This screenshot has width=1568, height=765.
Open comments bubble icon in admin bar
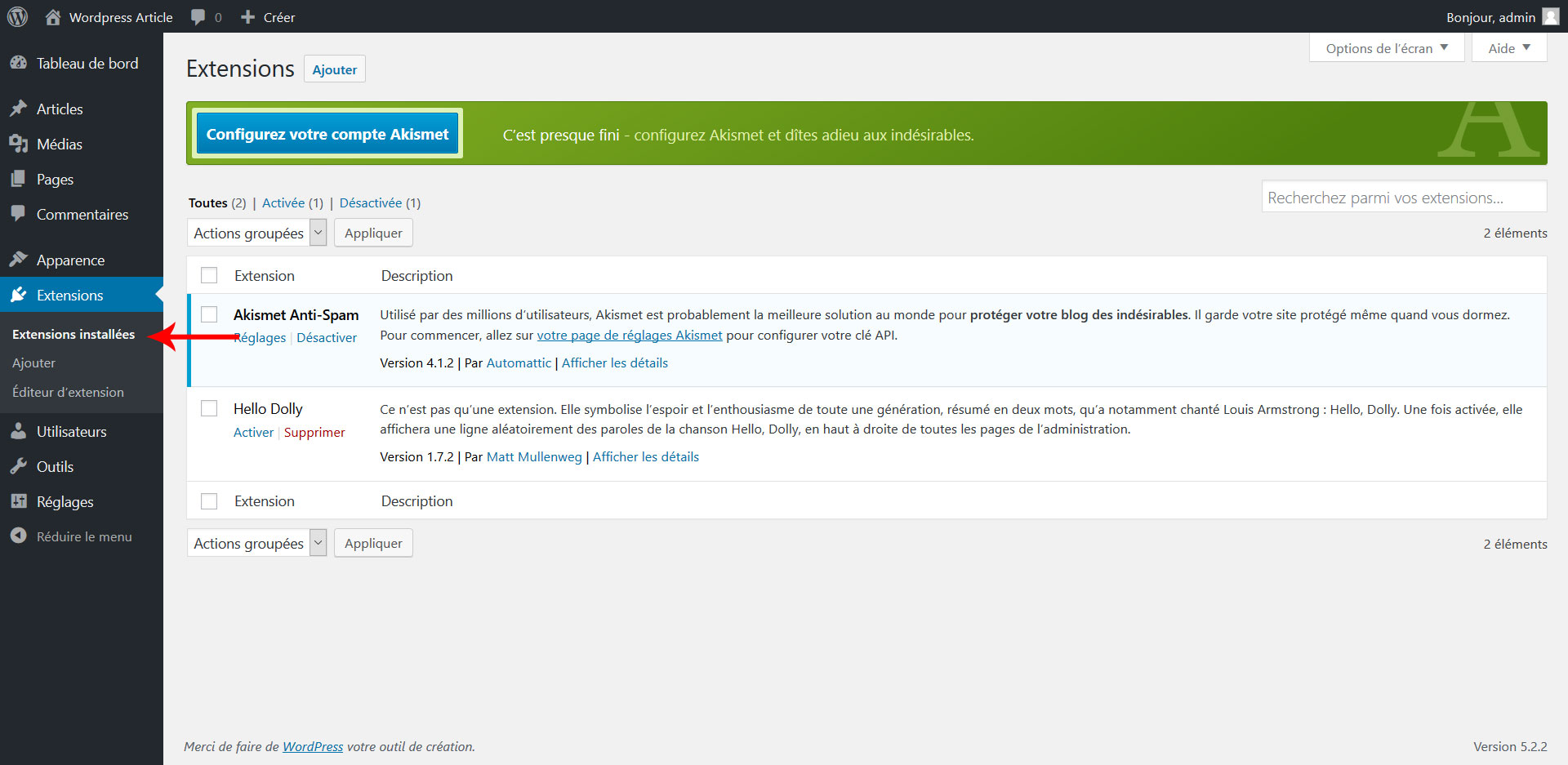coord(198,17)
